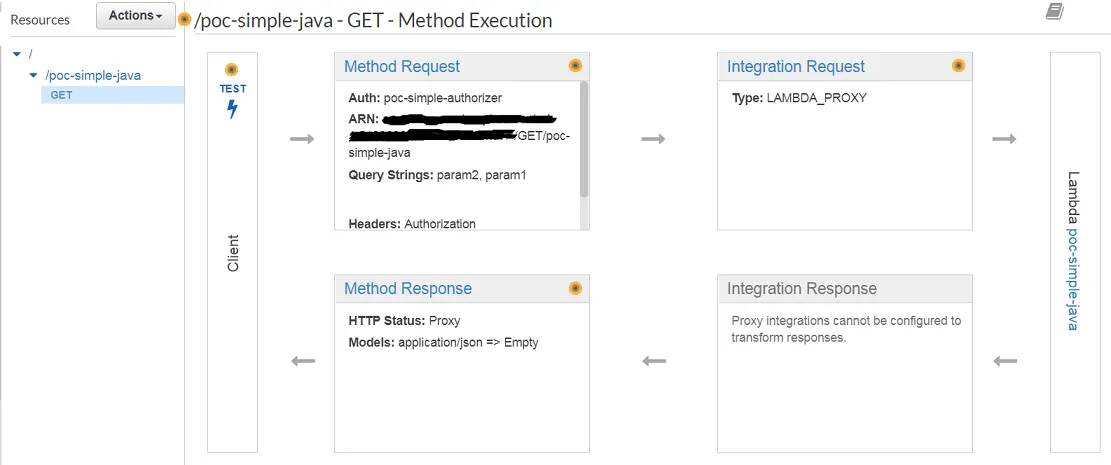
Task: Collapse the /poc-simple-java resource node
Action: pyautogui.click(x=34, y=75)
